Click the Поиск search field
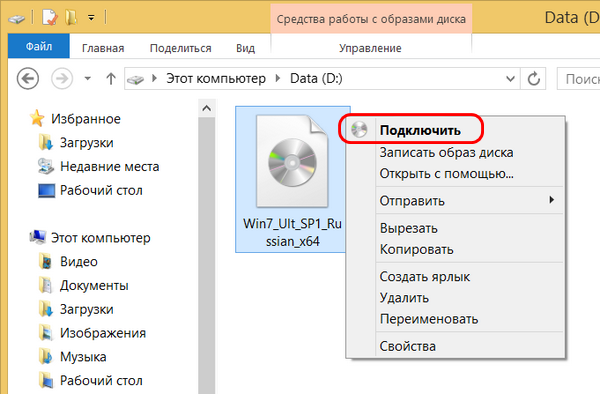The image size is (600, 394). (x=579, y=79)
